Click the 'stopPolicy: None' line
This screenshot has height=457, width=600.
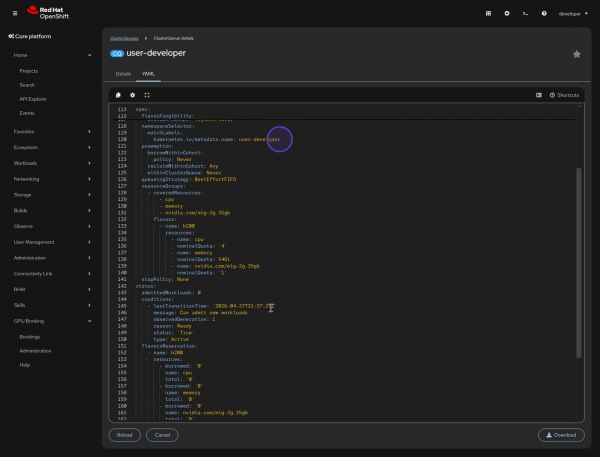[x=165, y=279]
